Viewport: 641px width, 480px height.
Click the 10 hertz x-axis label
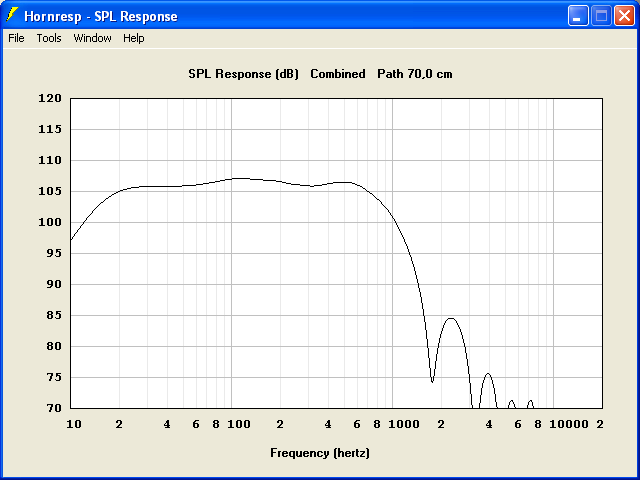pyautogui.click(x=74, y=424)
